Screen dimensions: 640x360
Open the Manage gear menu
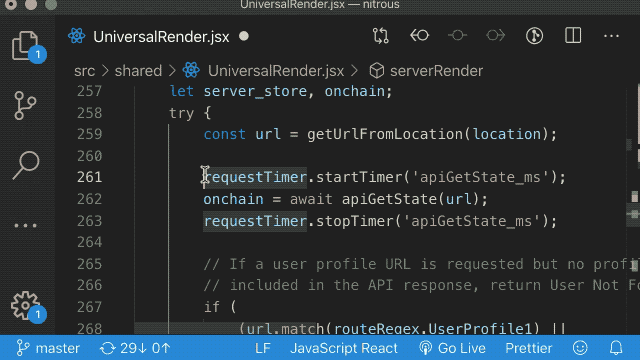[27, 306]
